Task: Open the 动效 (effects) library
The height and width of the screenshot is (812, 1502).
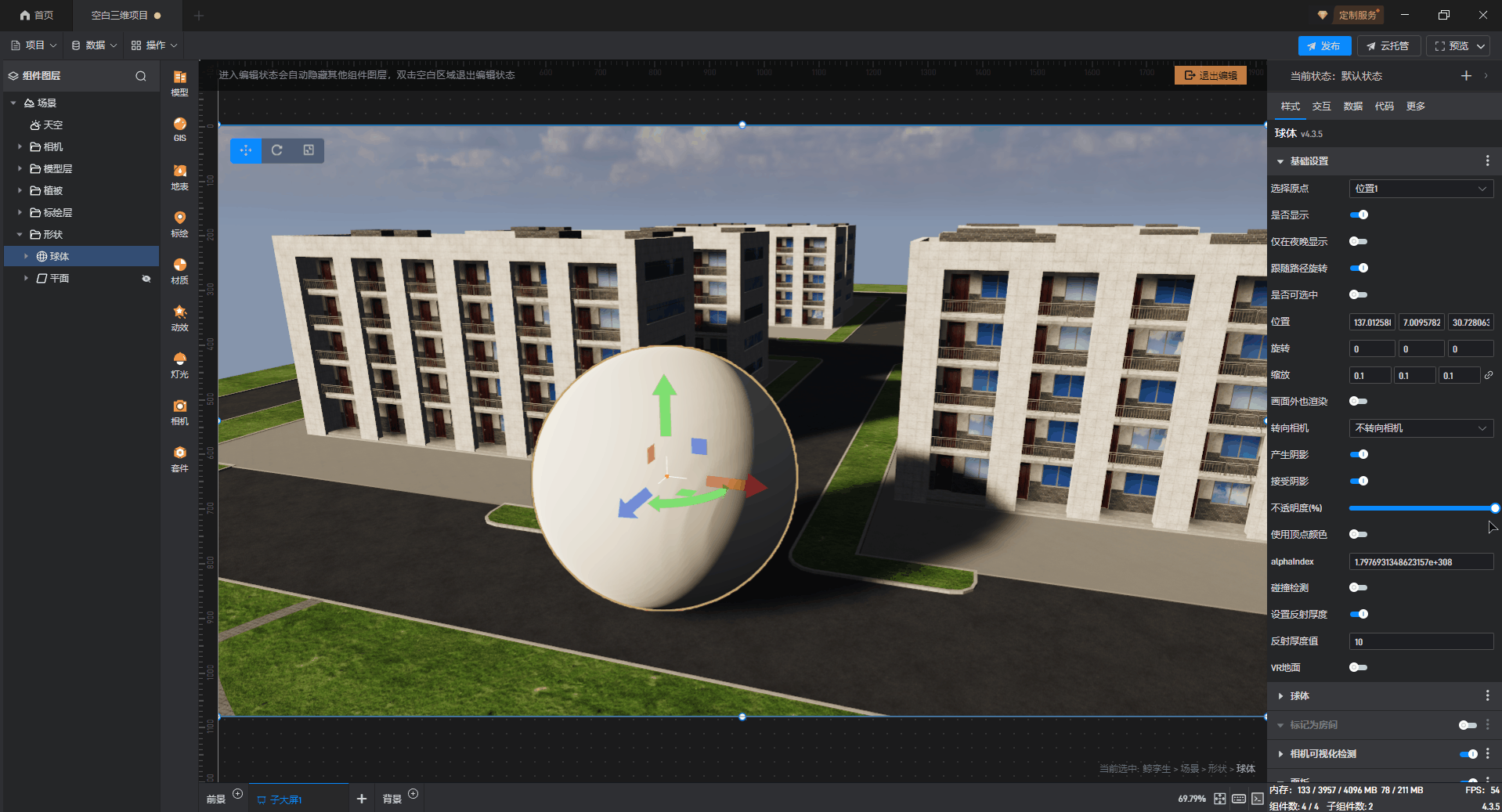Action: pos(179,318)
